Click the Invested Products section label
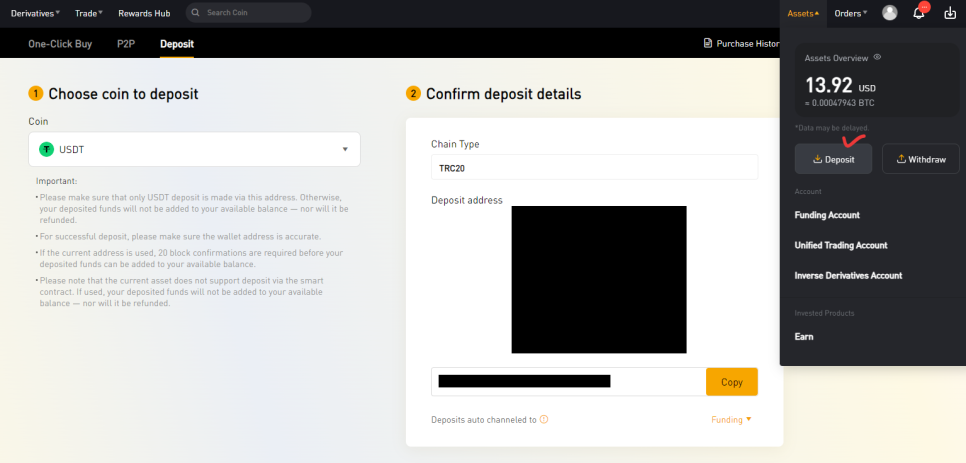The height and width of the screenshot is (463, 966). [824, 313]
